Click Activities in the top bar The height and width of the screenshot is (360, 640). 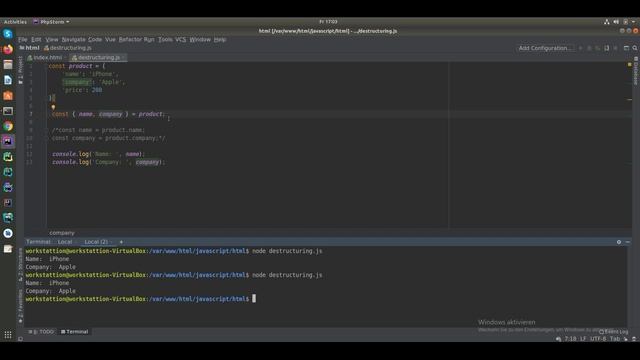[x=15, y=22]
